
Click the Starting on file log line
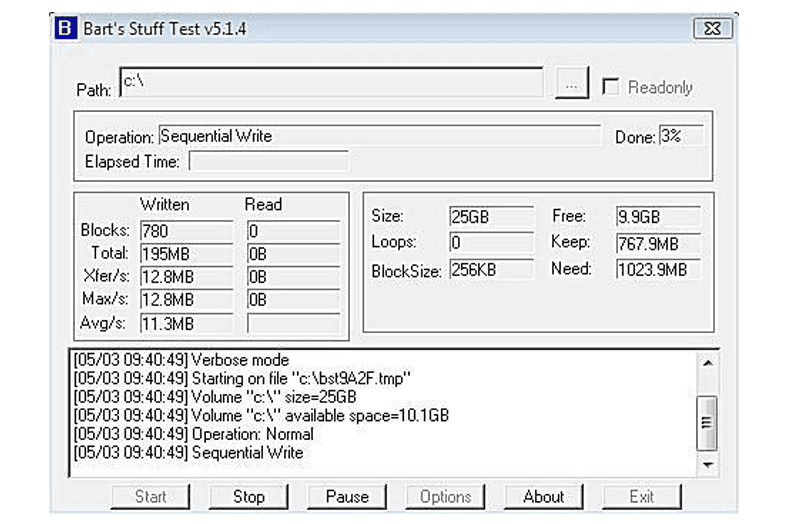click(x=242, y=378)
